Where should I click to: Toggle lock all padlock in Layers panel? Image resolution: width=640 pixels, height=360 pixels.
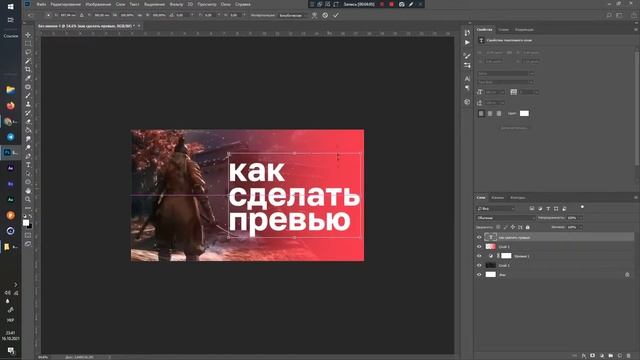pos(527,227)
